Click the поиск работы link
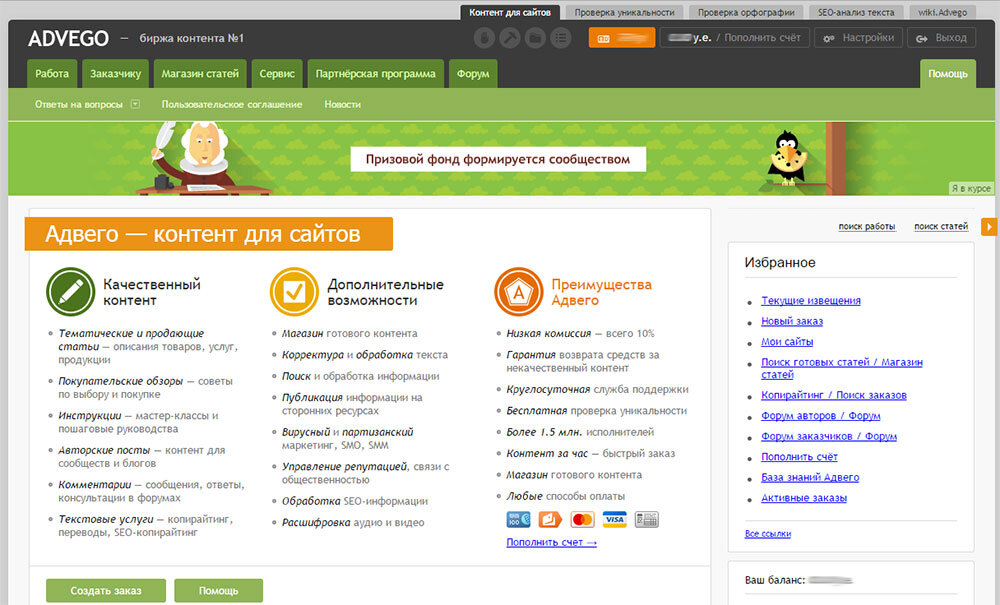Viewport: 1000px width, 605px height. (x=867, y=226)
